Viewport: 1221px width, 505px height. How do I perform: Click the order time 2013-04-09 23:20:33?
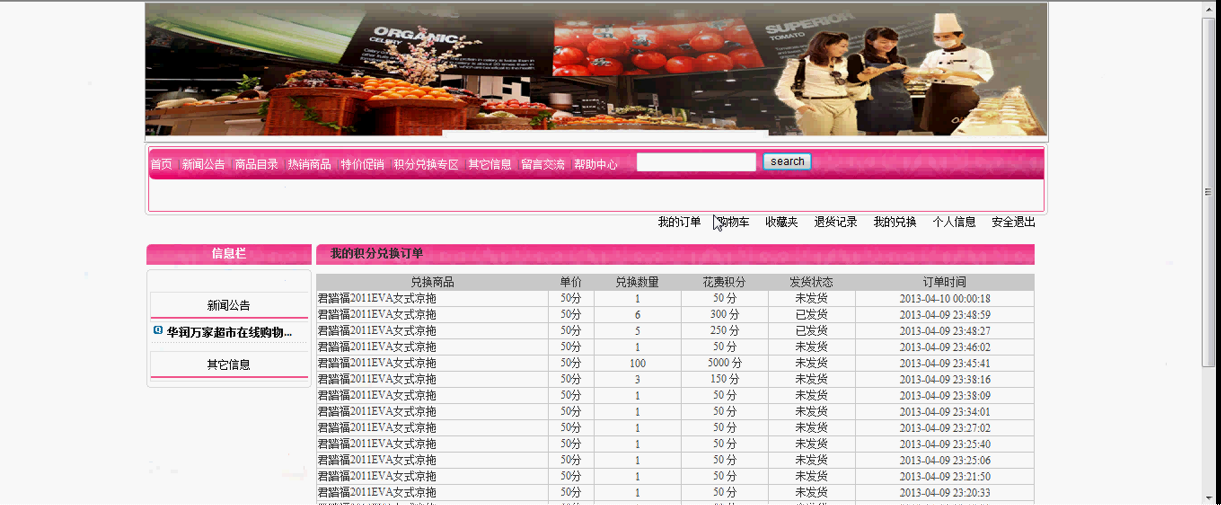click(944, 493)
